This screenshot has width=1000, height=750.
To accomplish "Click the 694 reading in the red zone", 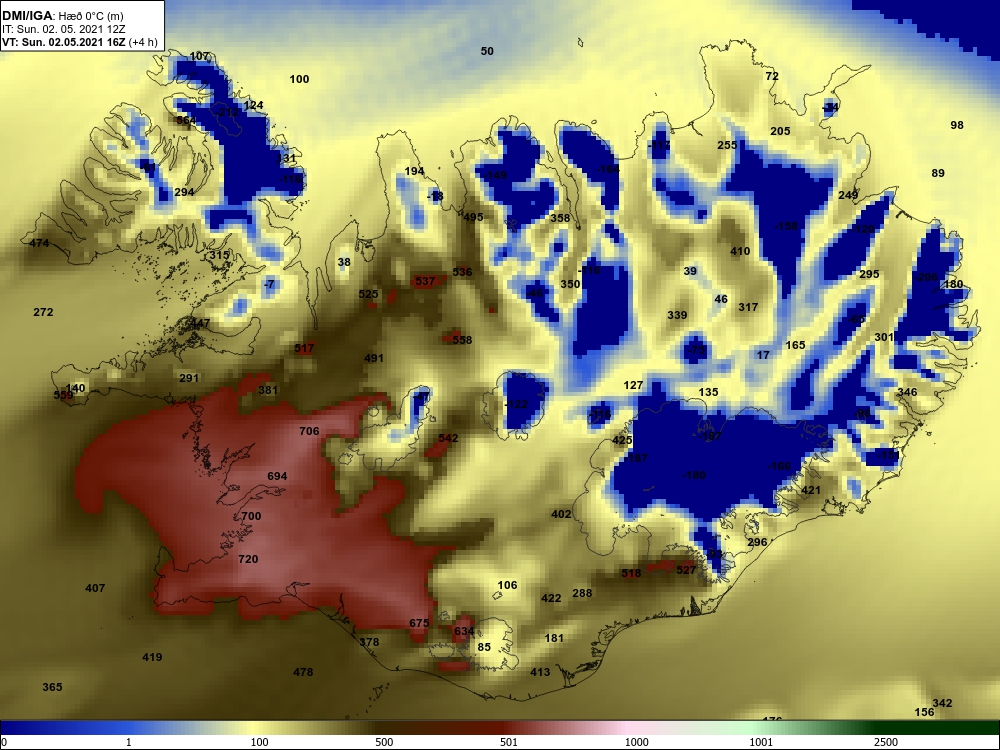I will tap(277, 476).
